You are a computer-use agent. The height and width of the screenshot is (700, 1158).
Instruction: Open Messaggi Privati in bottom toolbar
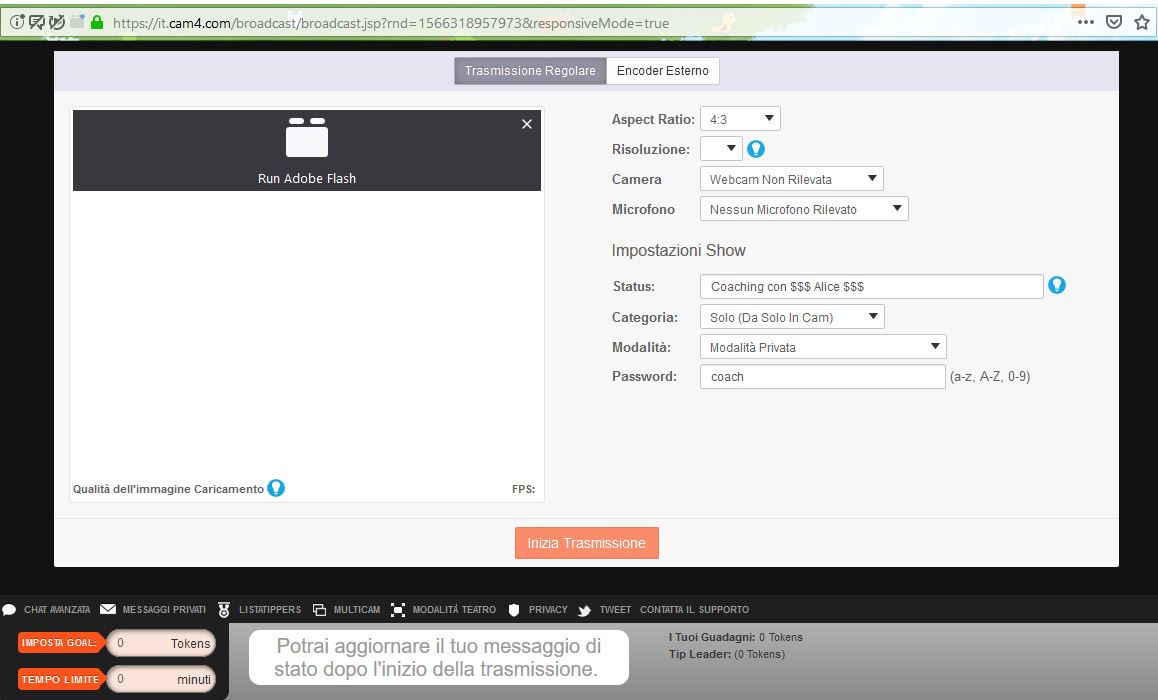click(x=153, y=609)
